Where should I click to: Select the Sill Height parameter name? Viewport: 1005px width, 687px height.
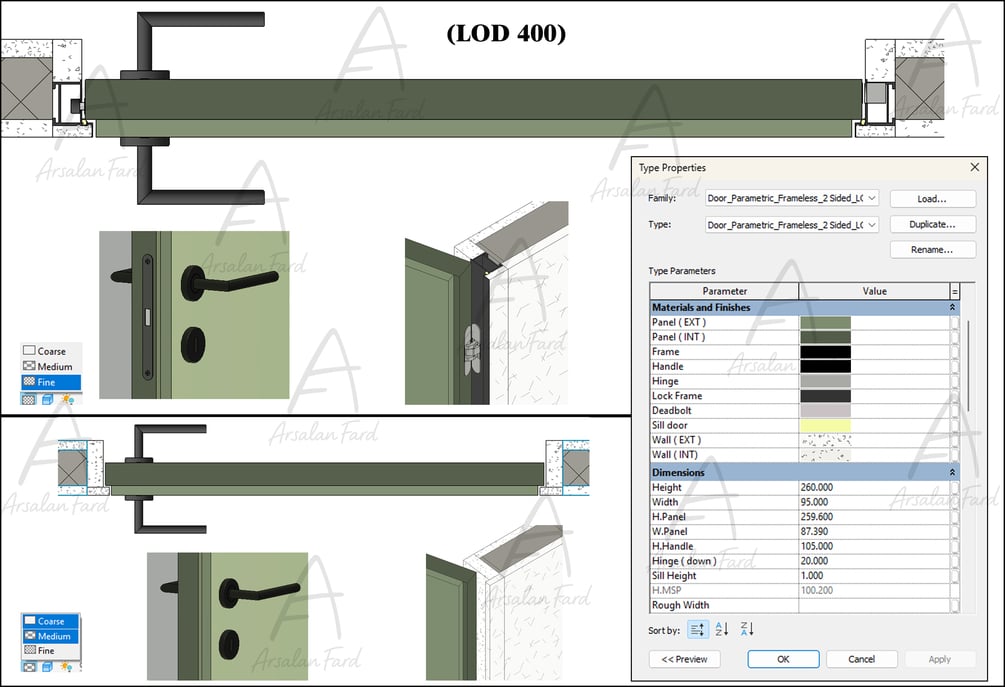click(674, 575)
